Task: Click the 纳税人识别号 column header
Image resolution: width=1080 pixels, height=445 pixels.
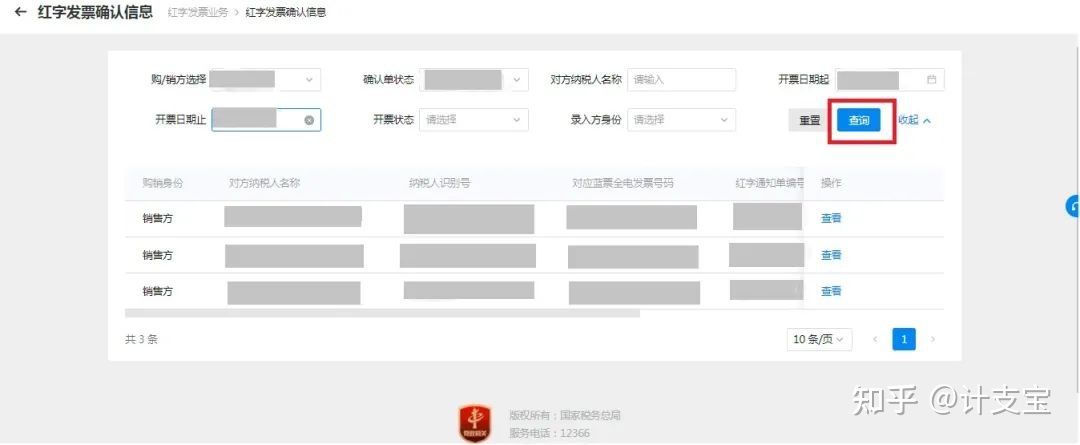Action: [x=439, y=183]
